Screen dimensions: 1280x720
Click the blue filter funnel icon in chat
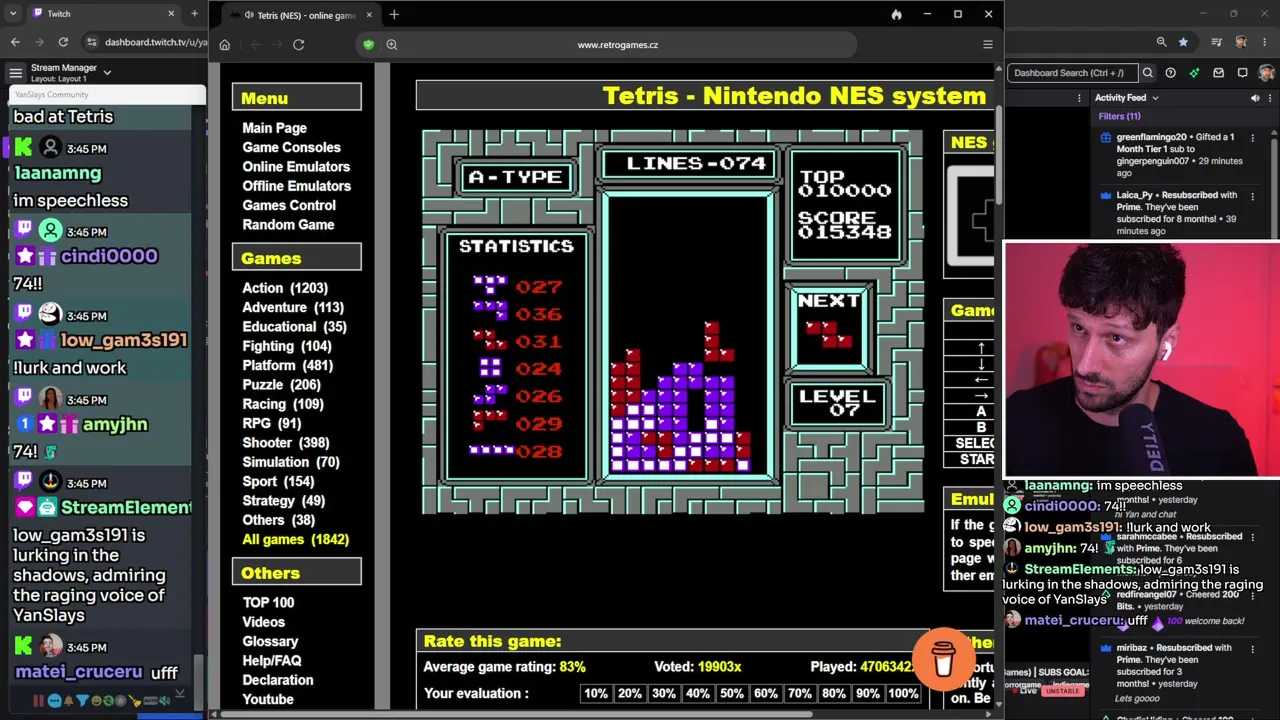pyautogui.click(x=82, y=701)
